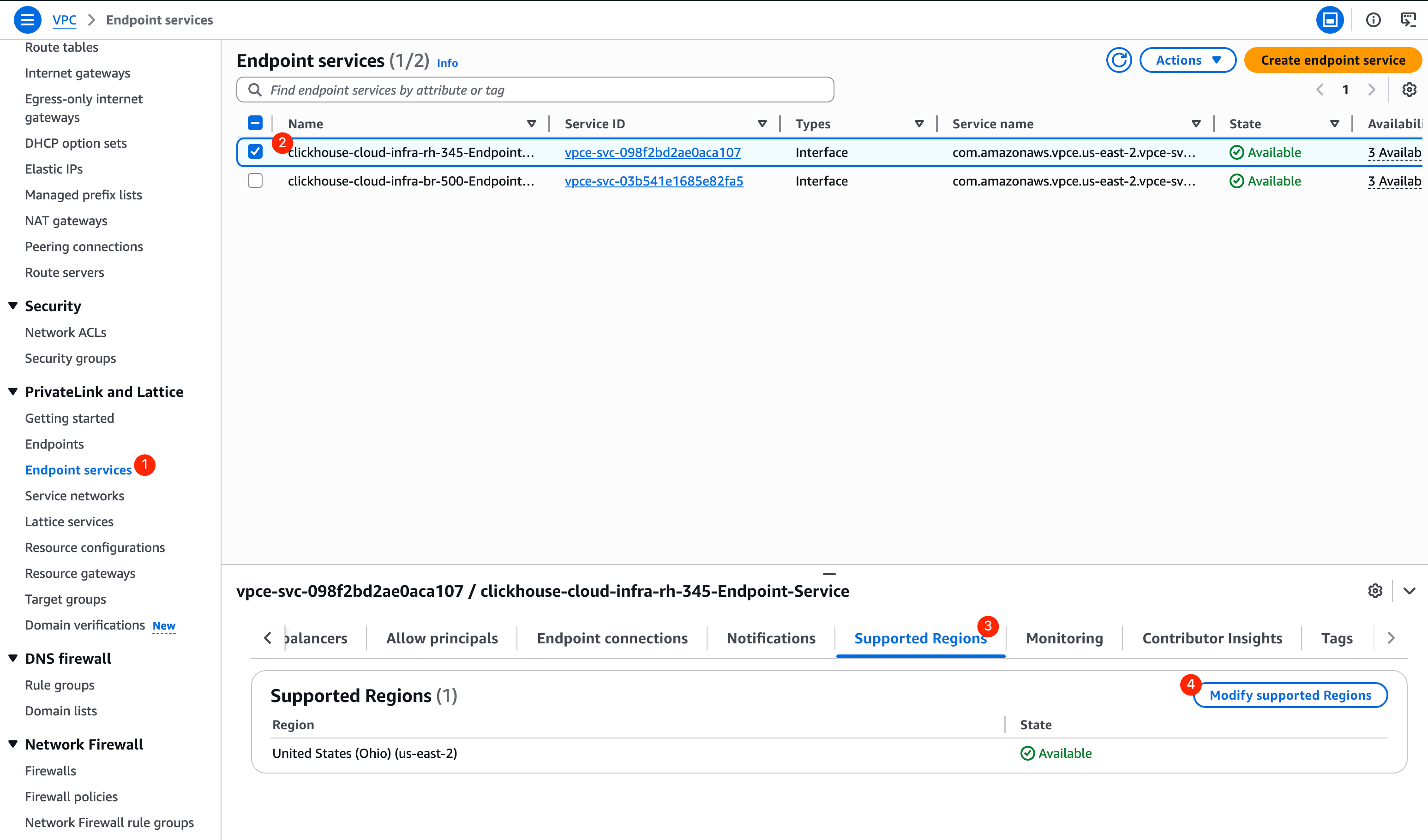Click the Info link beside Endpoint services
This screenshot has width=1428, height=840.
pyautogui.click(x=447, y=63)
